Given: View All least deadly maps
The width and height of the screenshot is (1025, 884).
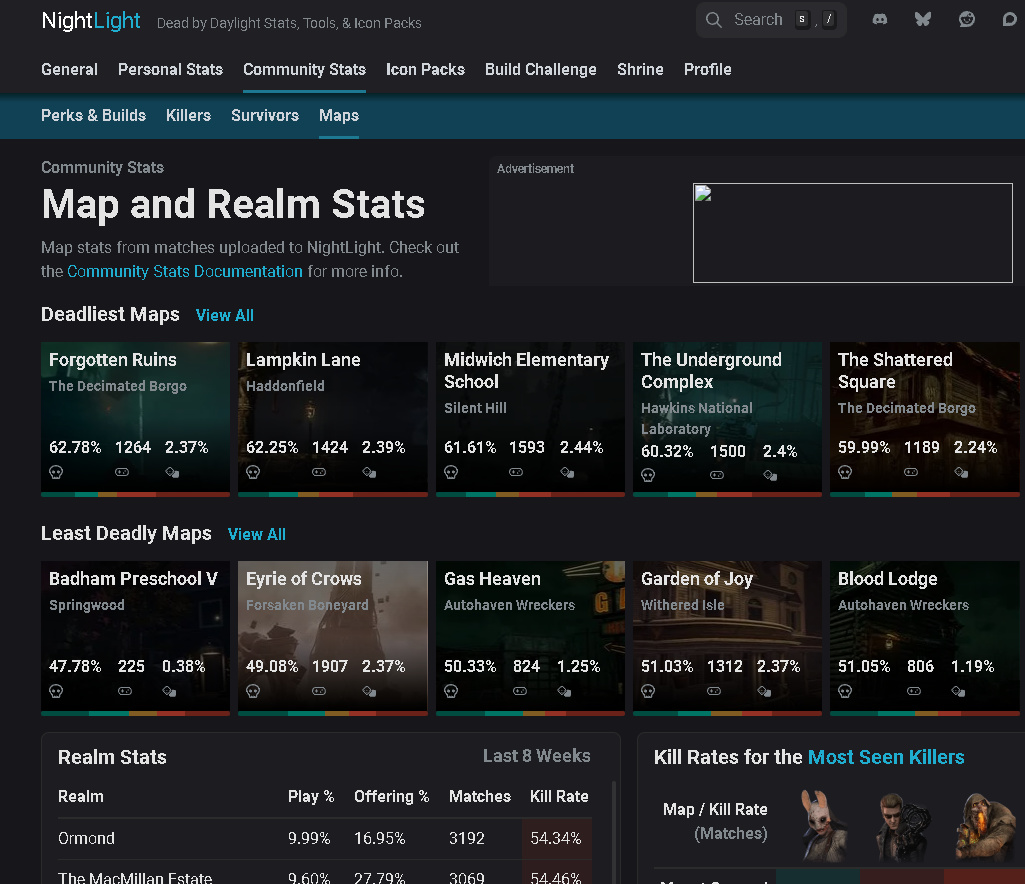Looking at the screenshot, I should (257, 534).
